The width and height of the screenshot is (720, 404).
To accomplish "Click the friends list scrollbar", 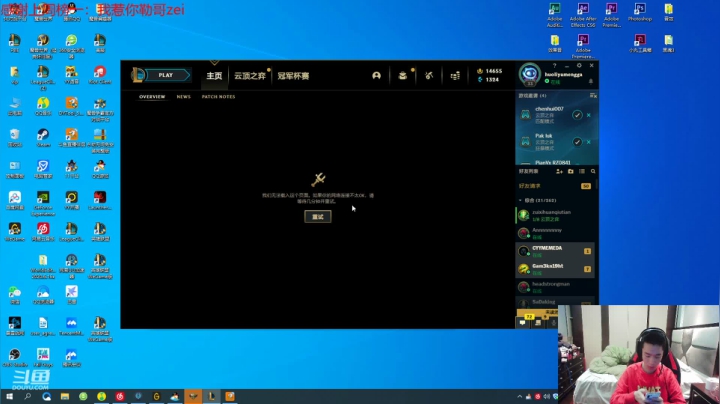I will point(596,184).
